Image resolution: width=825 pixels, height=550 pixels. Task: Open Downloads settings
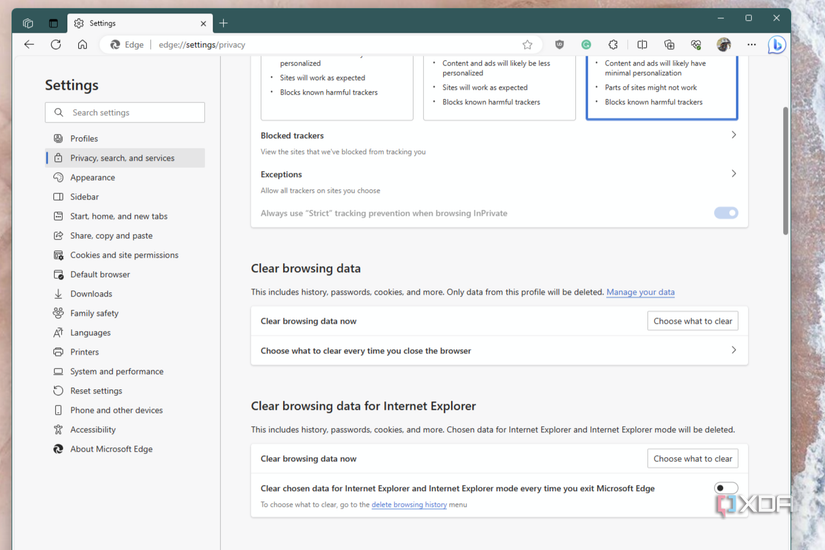click(x=125, y=294)
